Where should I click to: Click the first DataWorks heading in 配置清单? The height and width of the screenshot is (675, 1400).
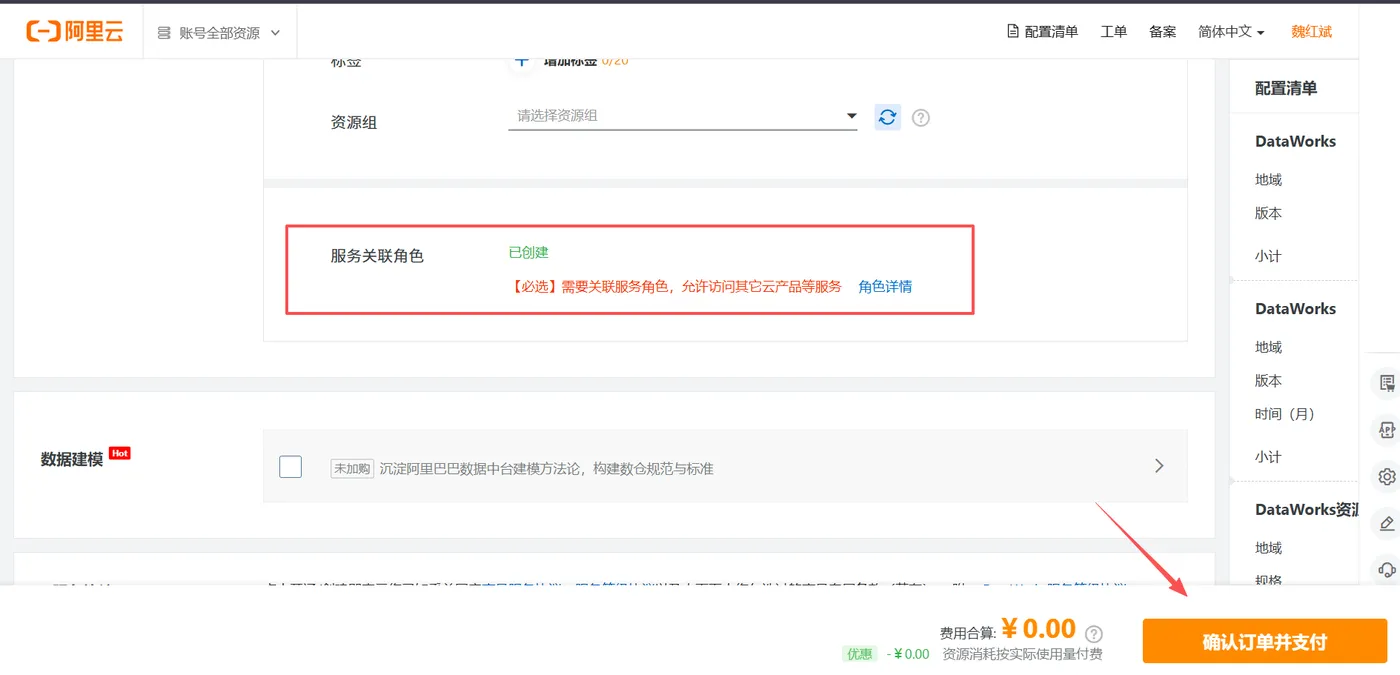pyautogui.click(x=1295, y=141)
